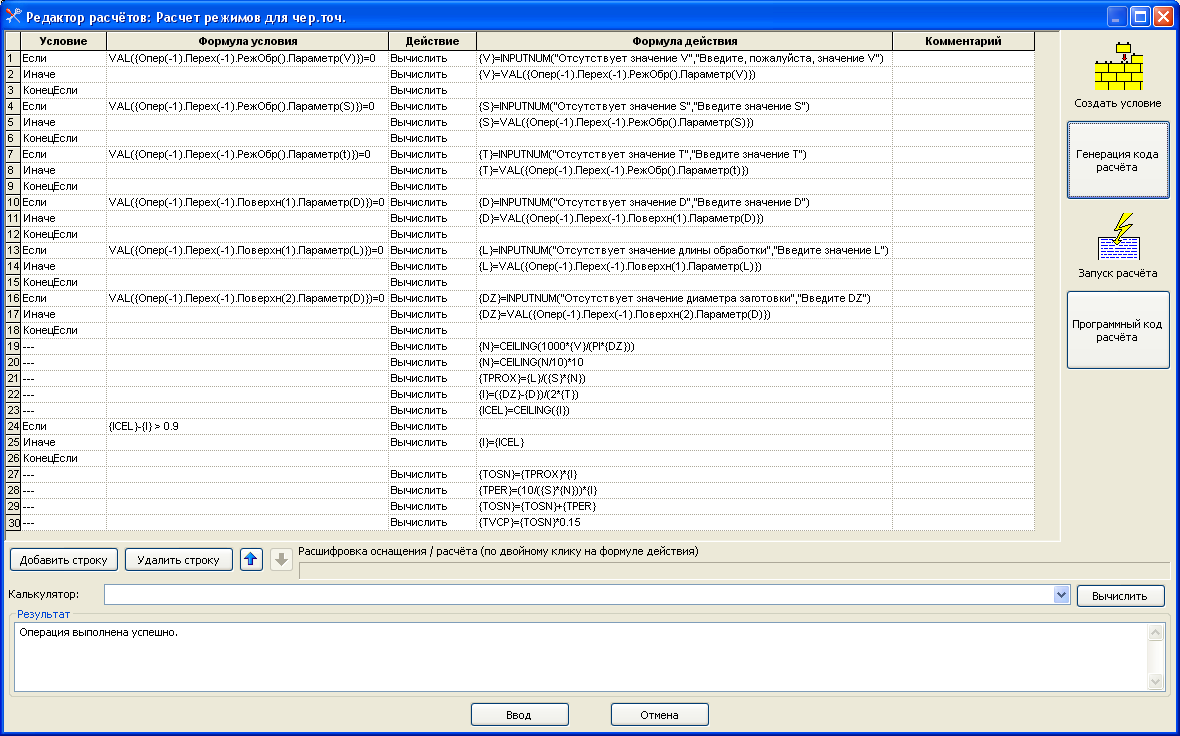Click 'Добавить строку' button

coord(64,560)
